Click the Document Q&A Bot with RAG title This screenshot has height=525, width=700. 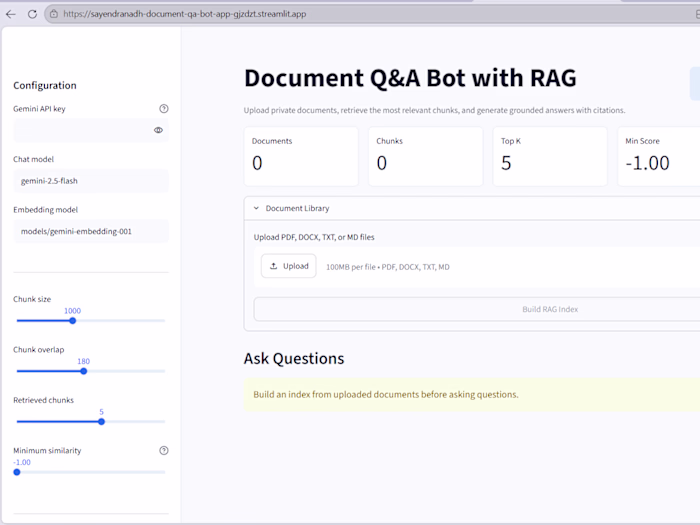click(x=410, y=78)
